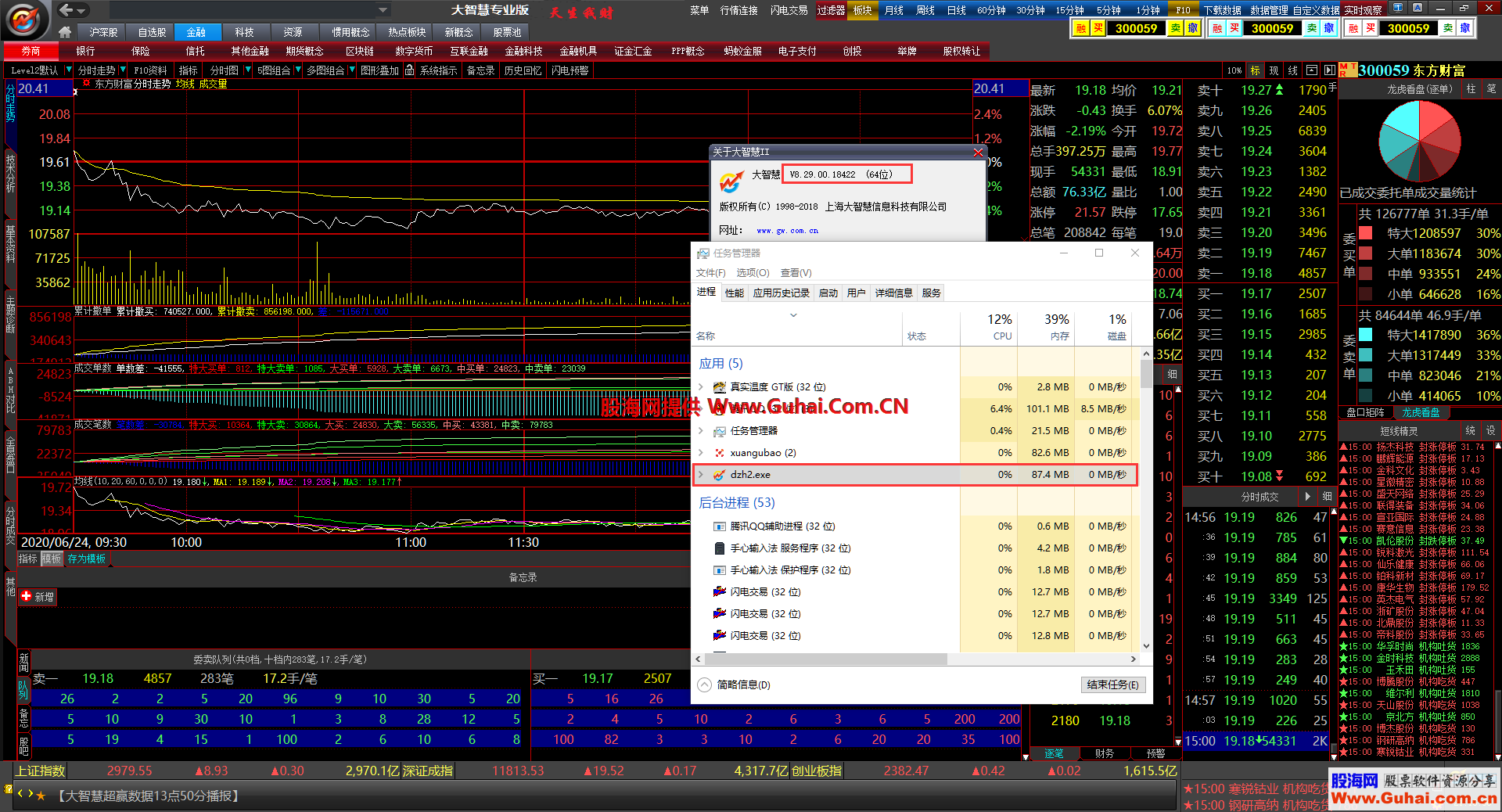
Task: Click the blue 'A' font icon at top right
Action: [x=1418, y=8]
